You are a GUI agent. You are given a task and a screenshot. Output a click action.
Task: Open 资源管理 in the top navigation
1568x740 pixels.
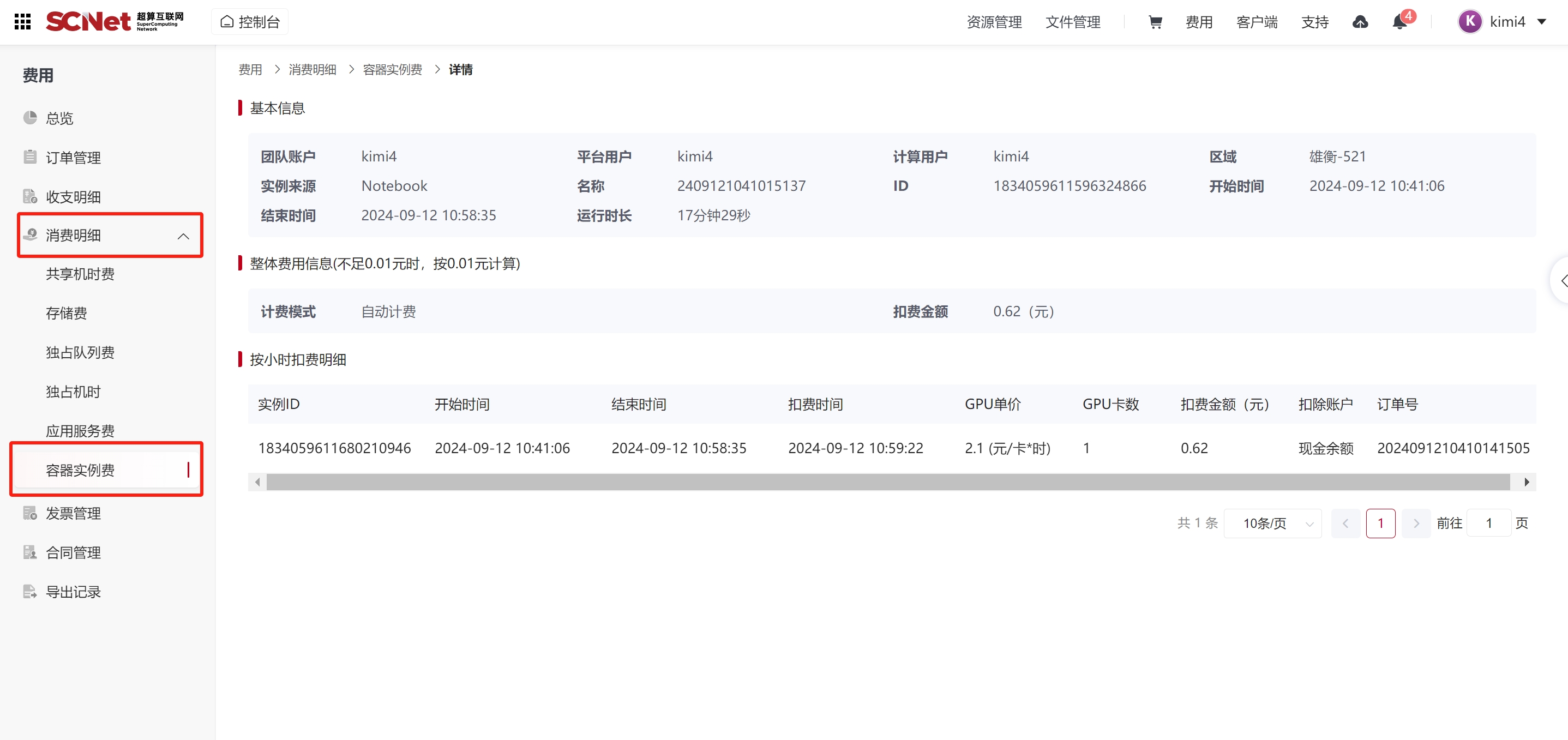(994, 22)
